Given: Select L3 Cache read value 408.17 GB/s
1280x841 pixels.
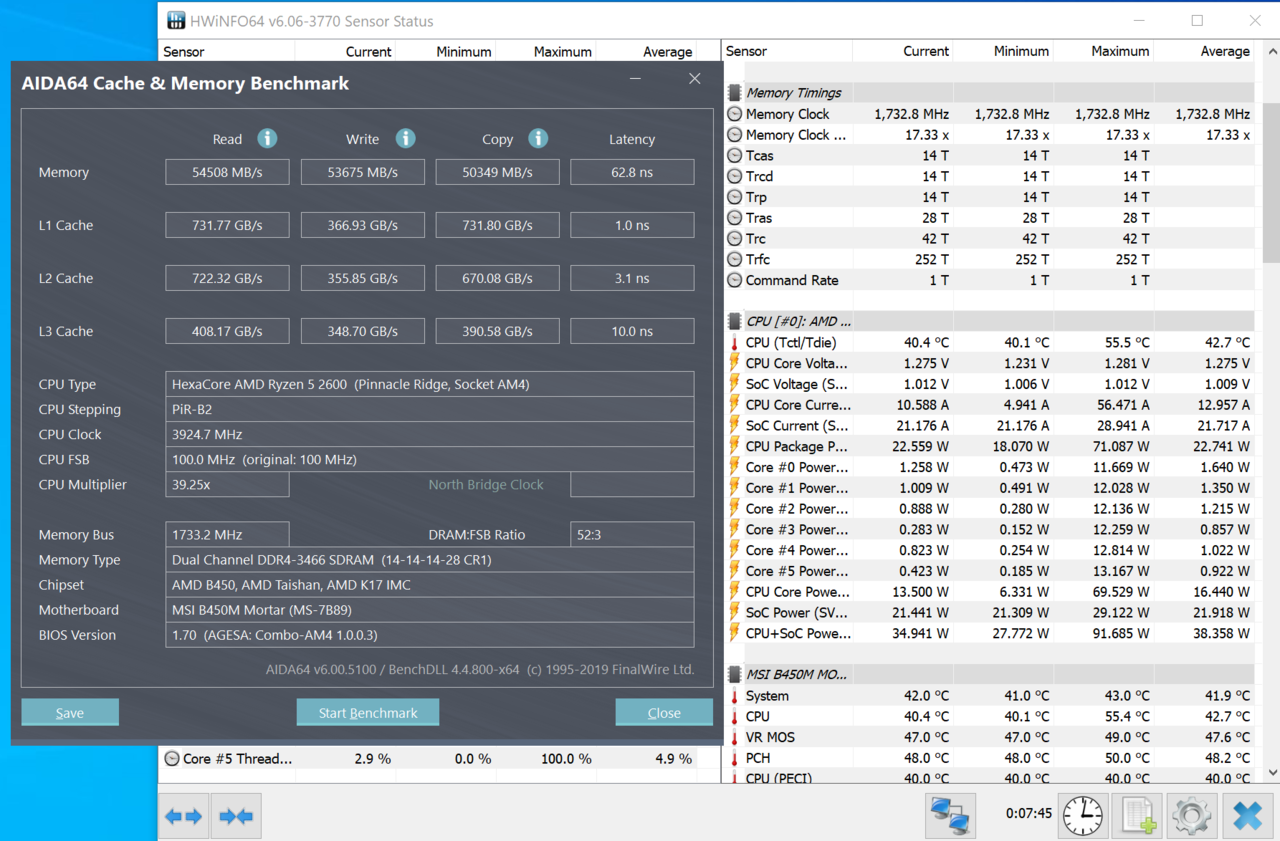Looking at the screenshot, I should [x=227, y=331].
